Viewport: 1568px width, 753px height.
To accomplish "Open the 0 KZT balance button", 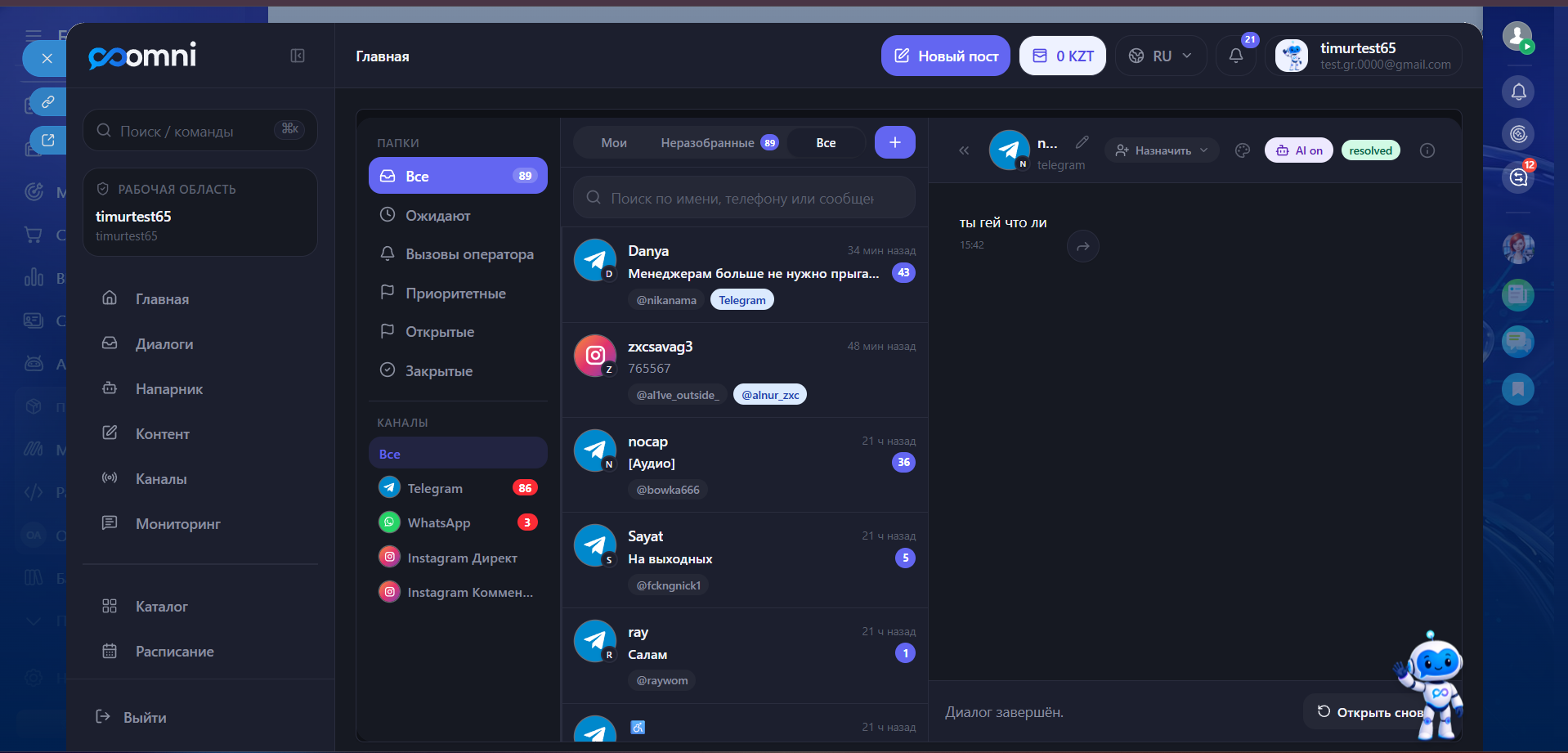I will coord(1063,56).
